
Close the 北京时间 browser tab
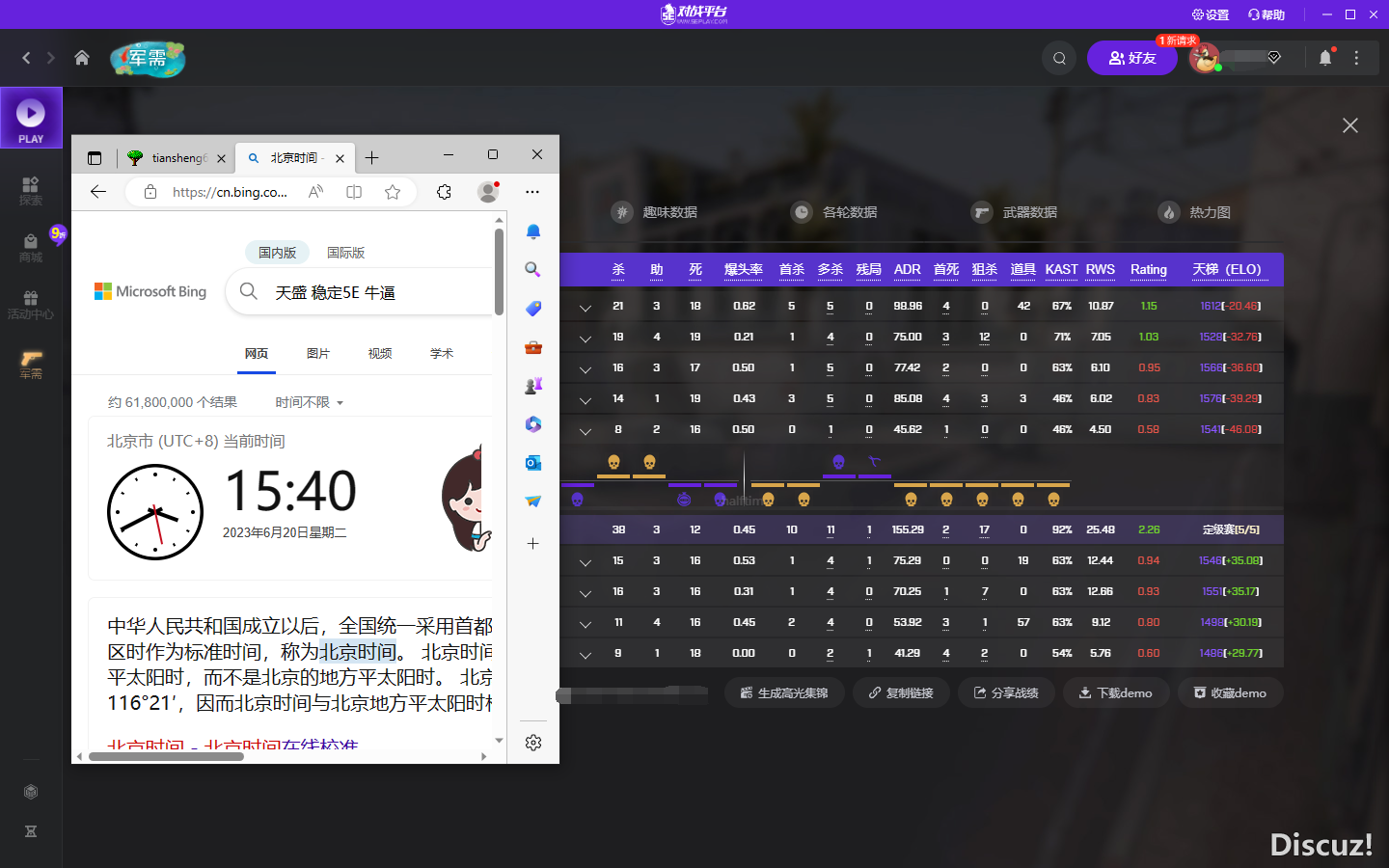pyautogui.click(x=340, y=158)
